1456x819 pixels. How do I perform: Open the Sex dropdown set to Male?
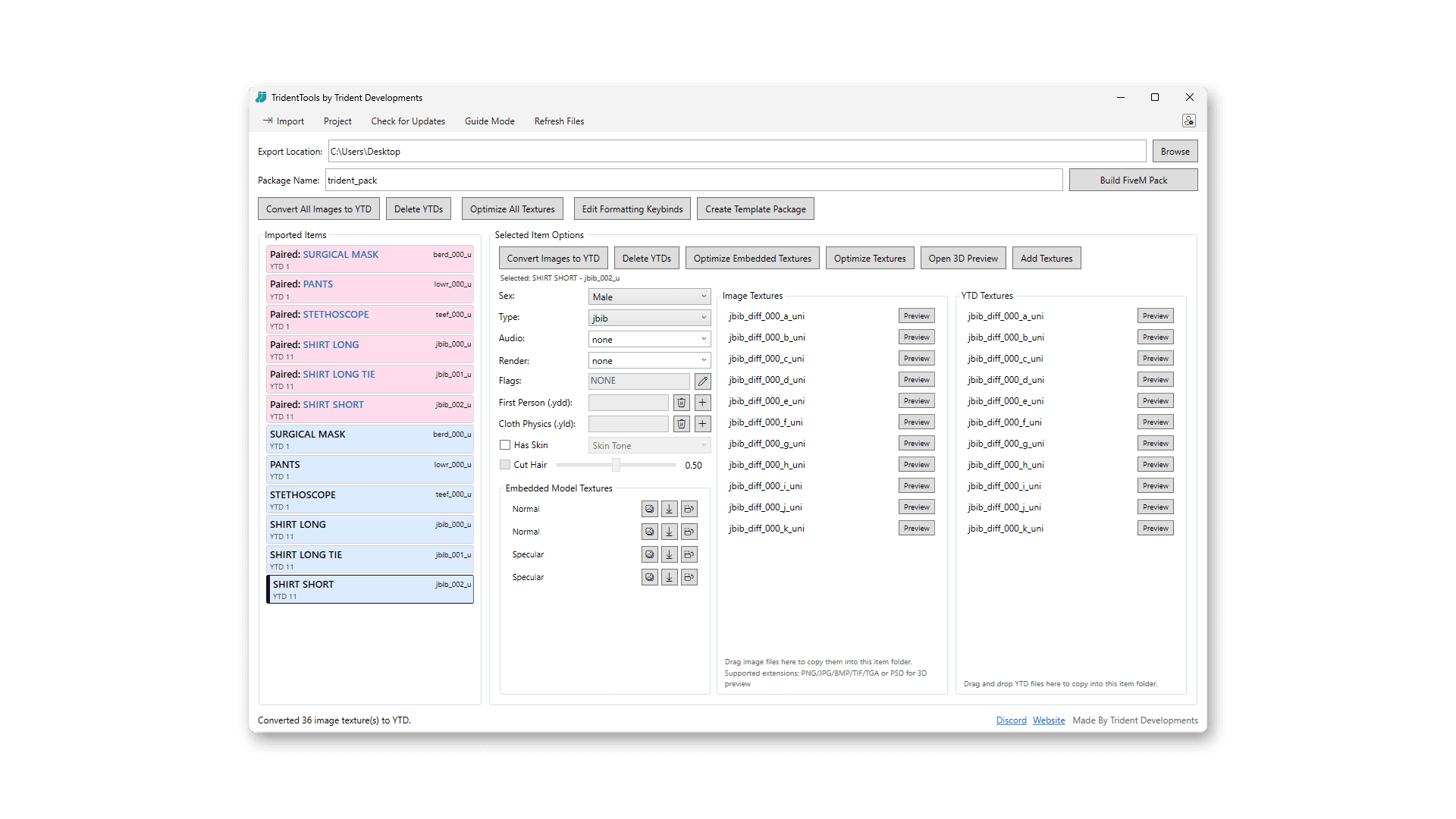(648, 296)
